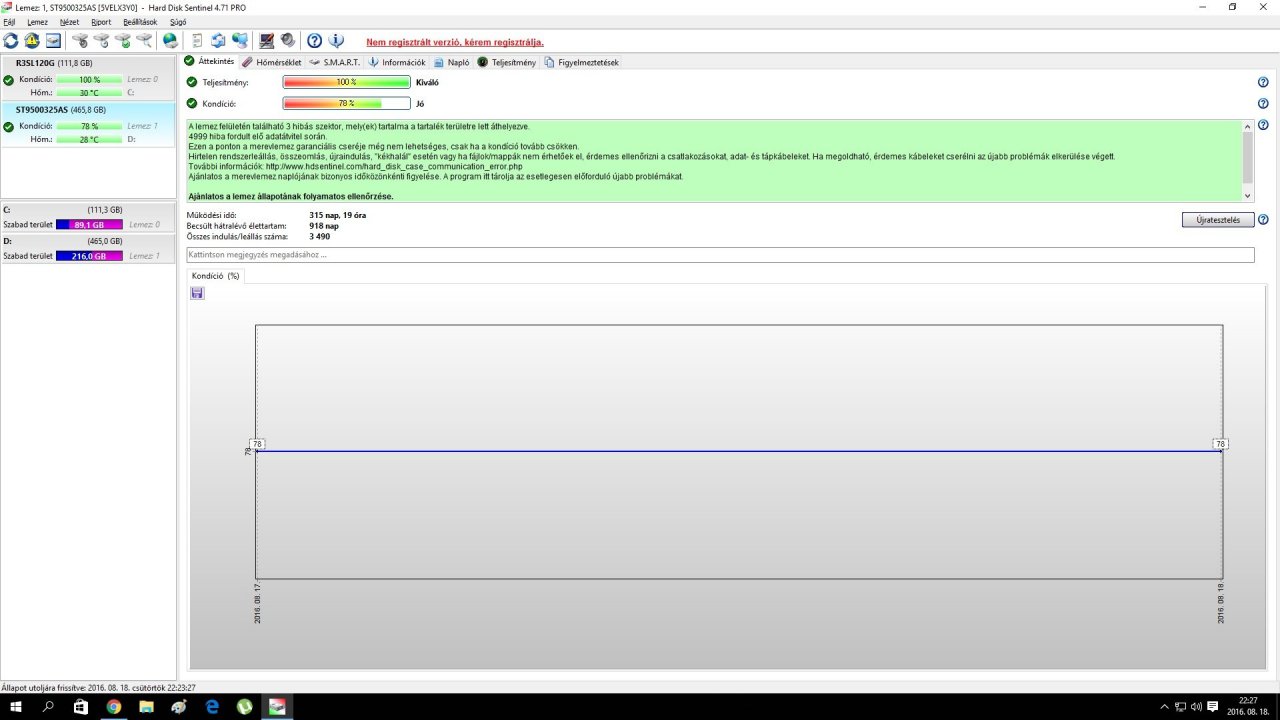1280x720 pixels.
Task: Click the help icon beside the Kondíció bar
Action: click(1263, 103)
